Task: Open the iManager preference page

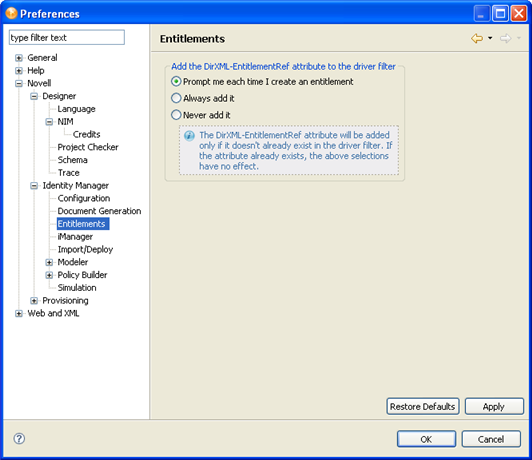Action: 75,236
